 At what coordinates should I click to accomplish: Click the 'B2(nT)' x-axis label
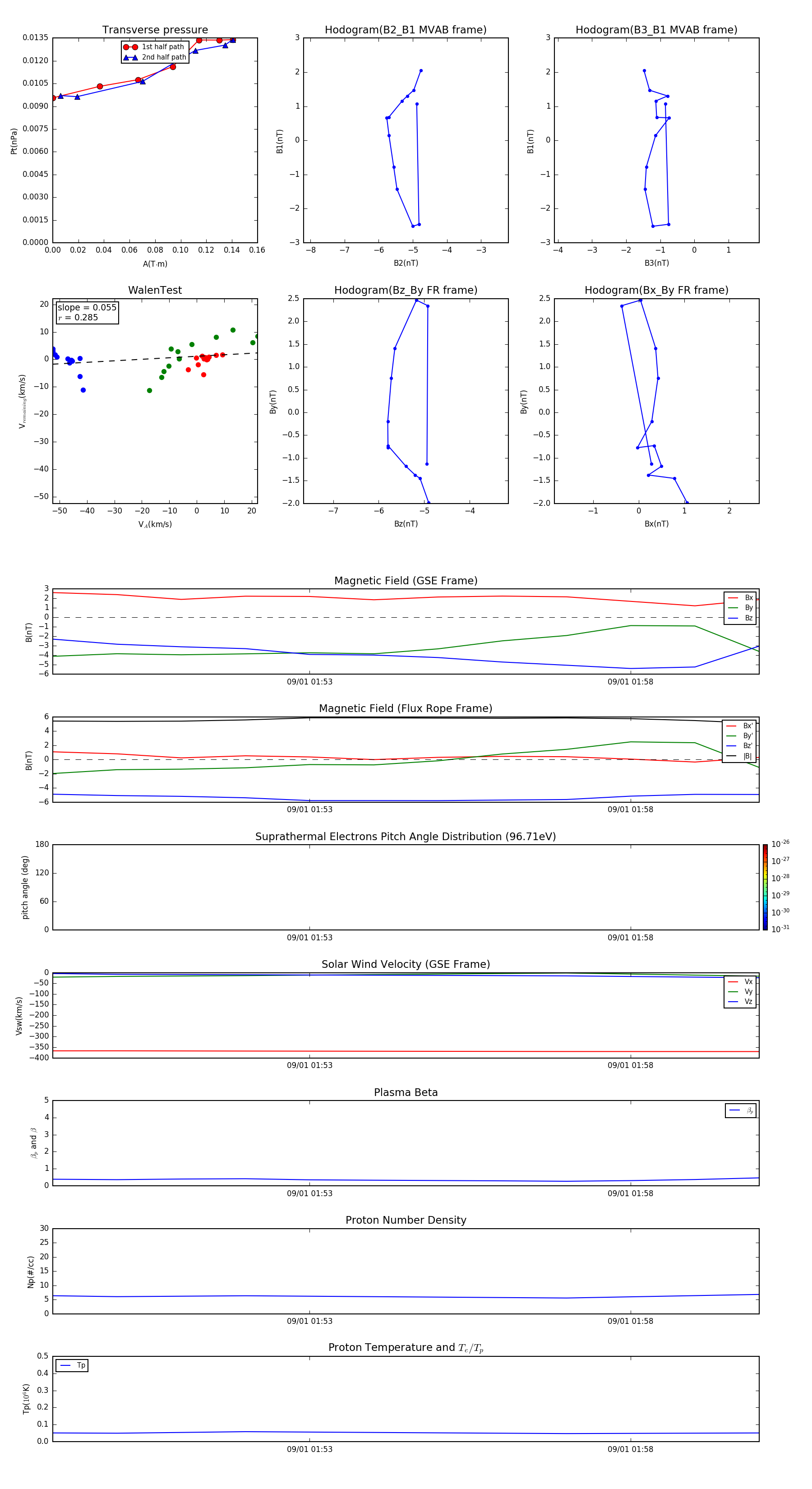(x=406, y=263)
